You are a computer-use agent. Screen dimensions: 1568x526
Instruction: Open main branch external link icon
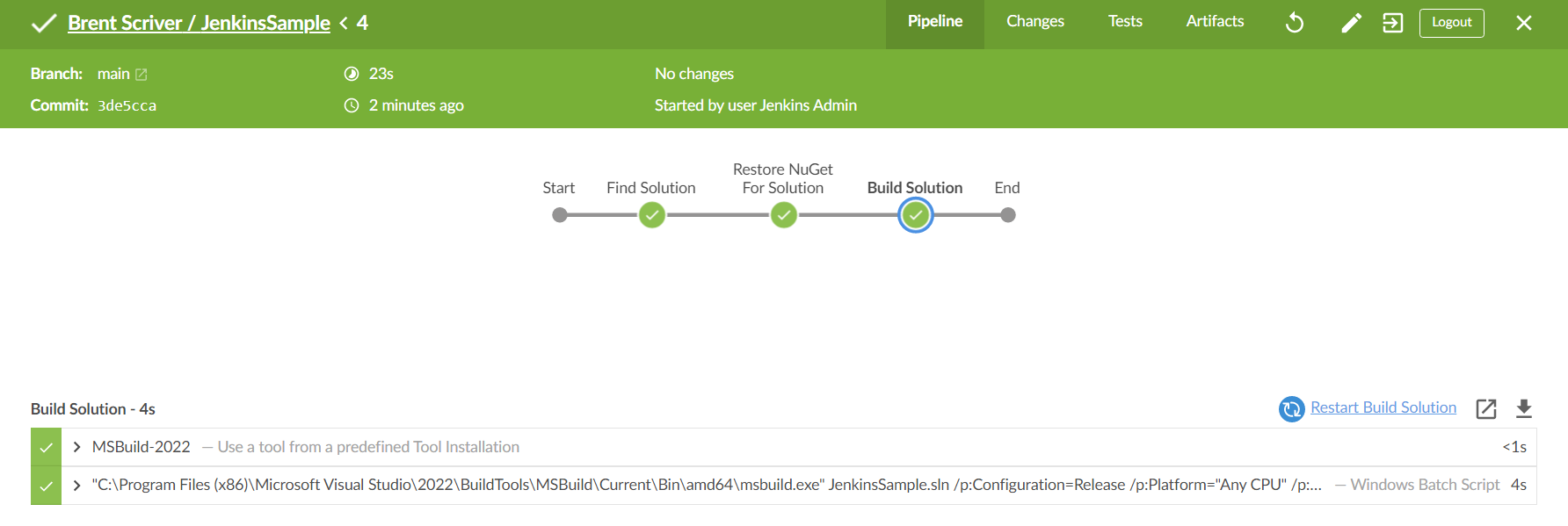pos(142,75)
